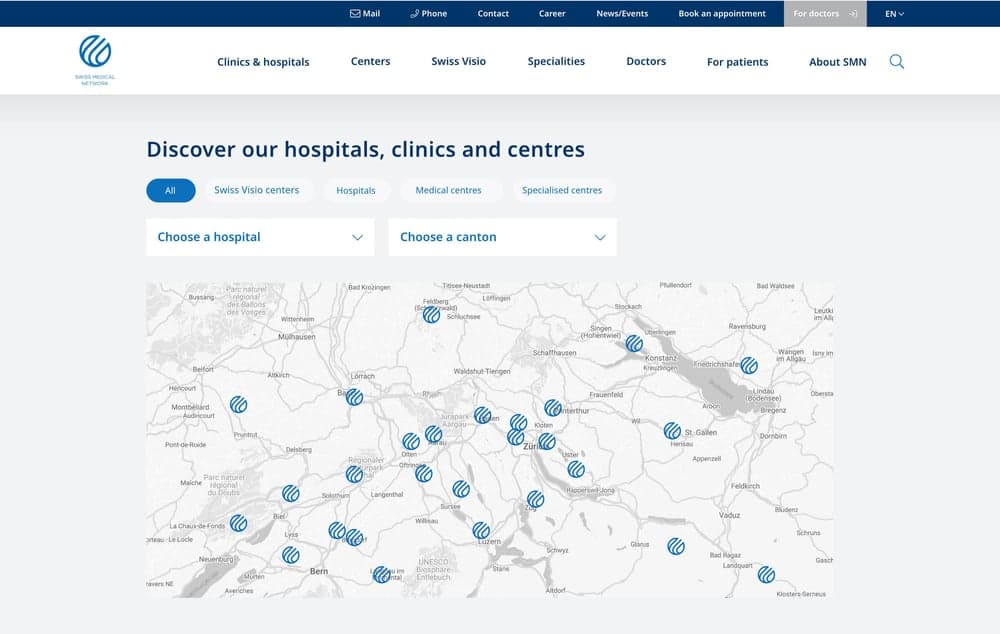Viewport: 1000px width, 634px height.
Task: Click the map marker near Luzern
Action: [x=481, y=530]
